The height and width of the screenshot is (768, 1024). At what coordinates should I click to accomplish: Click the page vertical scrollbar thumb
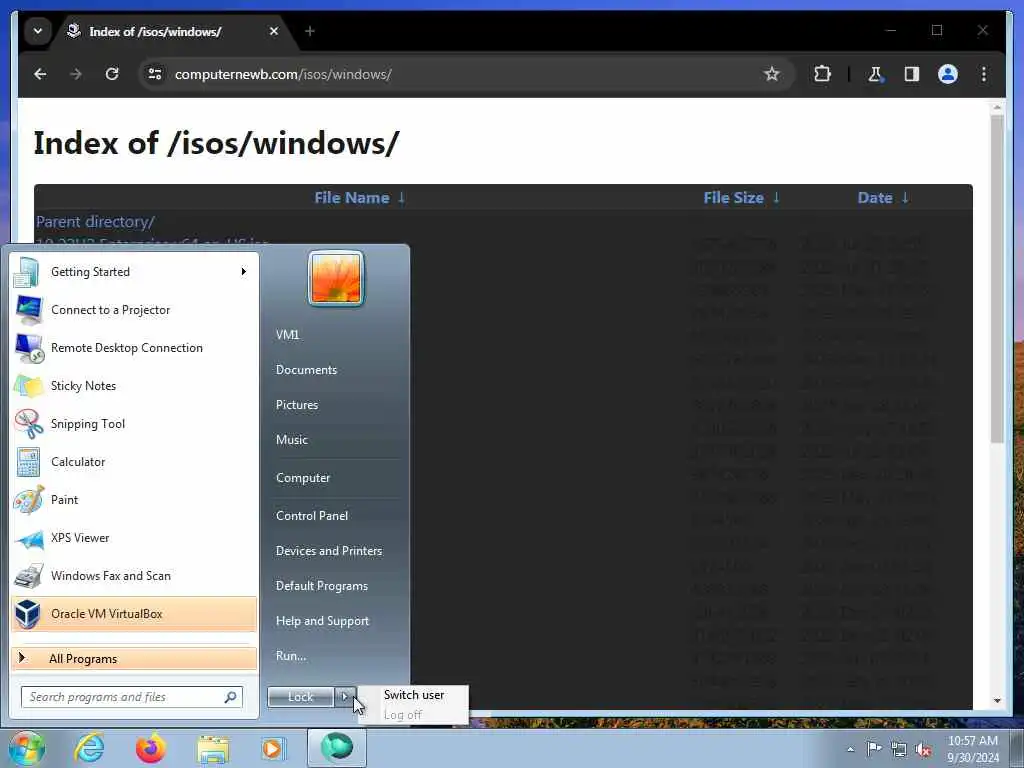[x=997, y=279]
